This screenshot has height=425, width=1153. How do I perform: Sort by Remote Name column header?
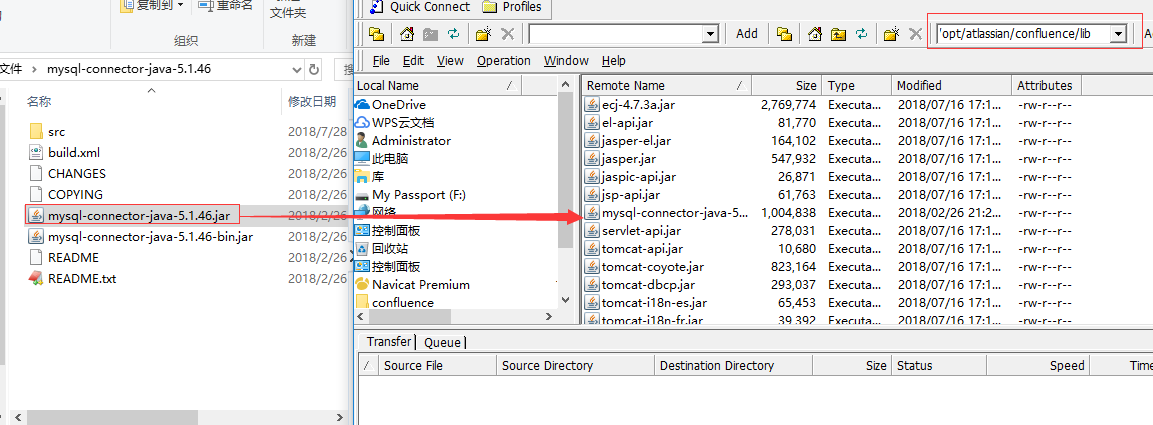(667, 85)
